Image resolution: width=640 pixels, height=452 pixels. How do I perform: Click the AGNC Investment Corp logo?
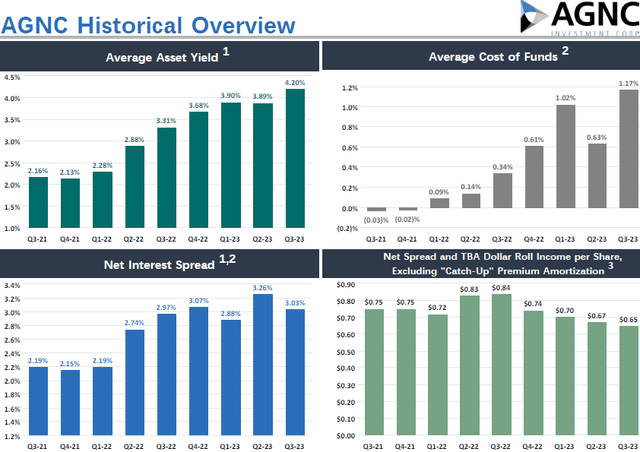pos(580,18)
